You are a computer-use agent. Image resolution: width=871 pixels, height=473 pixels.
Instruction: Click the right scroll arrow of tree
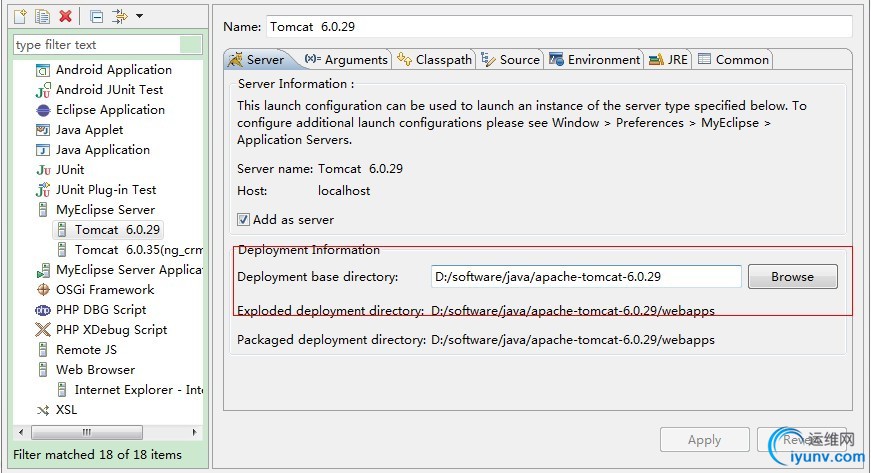[x=194, y=432]
